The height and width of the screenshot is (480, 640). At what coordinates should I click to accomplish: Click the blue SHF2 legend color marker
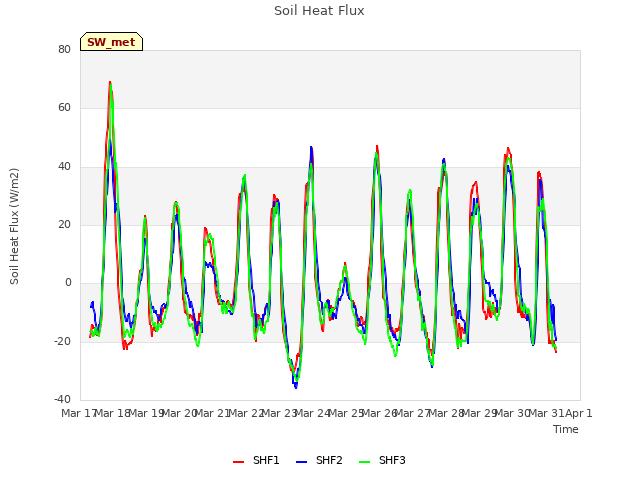point(301,462)
